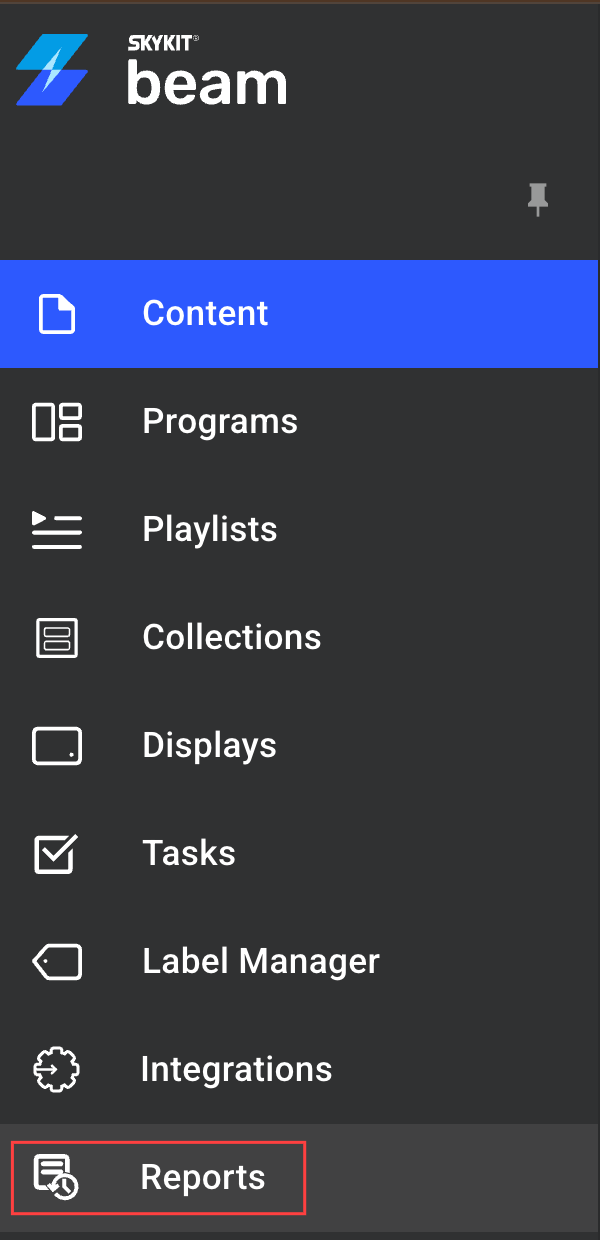Click the Skykit Beam lightning logo
The height and width of the screenshot is (1240, 600).
pyautogui.click(x=52, y=70)
